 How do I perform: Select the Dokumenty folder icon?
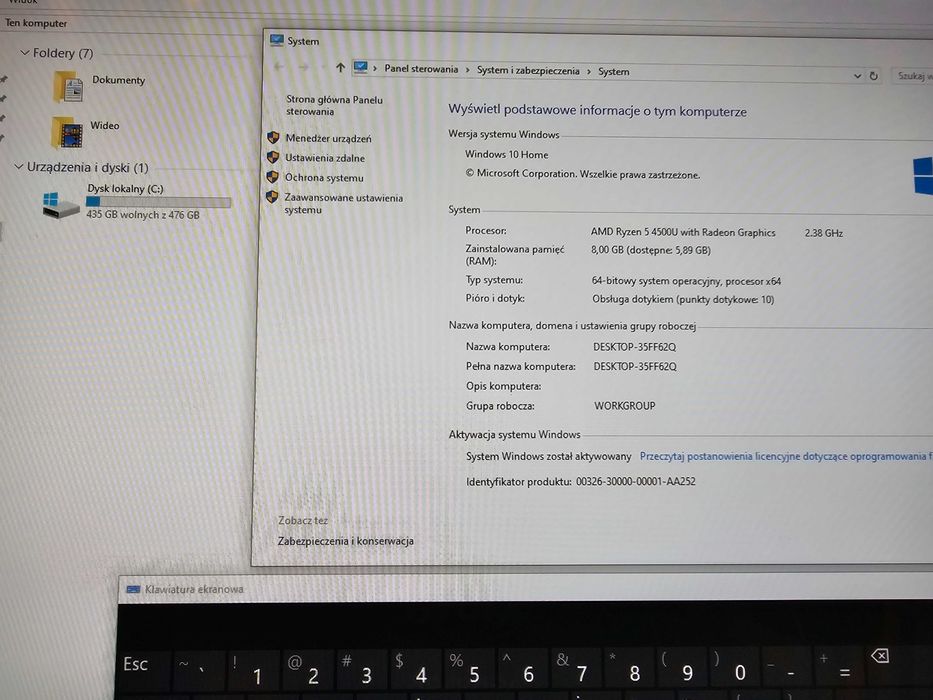[68, 87]
